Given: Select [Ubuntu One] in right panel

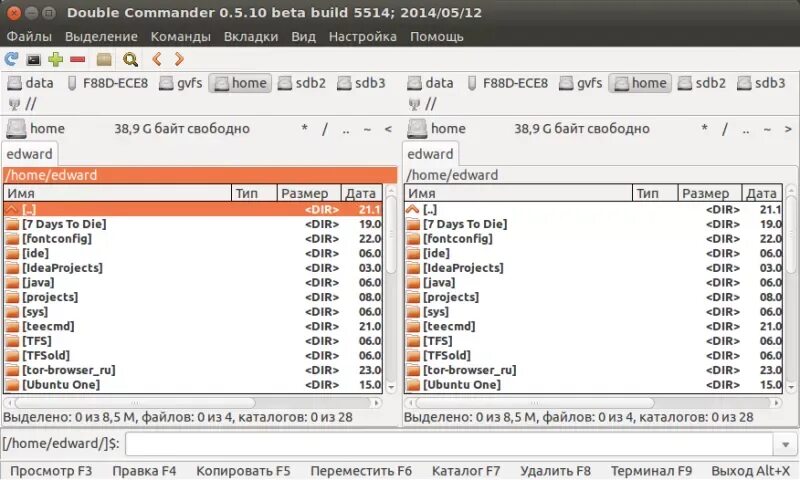Looking at the screenshot, I should pos(593,385).
